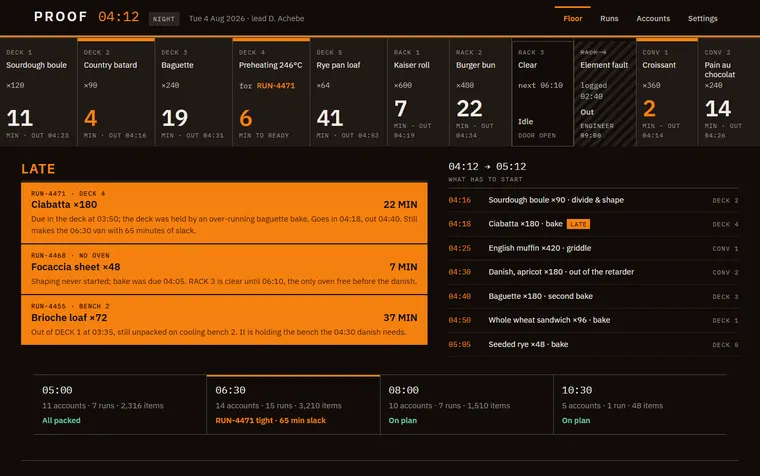This screenshot has width=760, height=476.
Task: Click 'RUN-4471 tight · 65 min slack' status
Action: point(270,420)
